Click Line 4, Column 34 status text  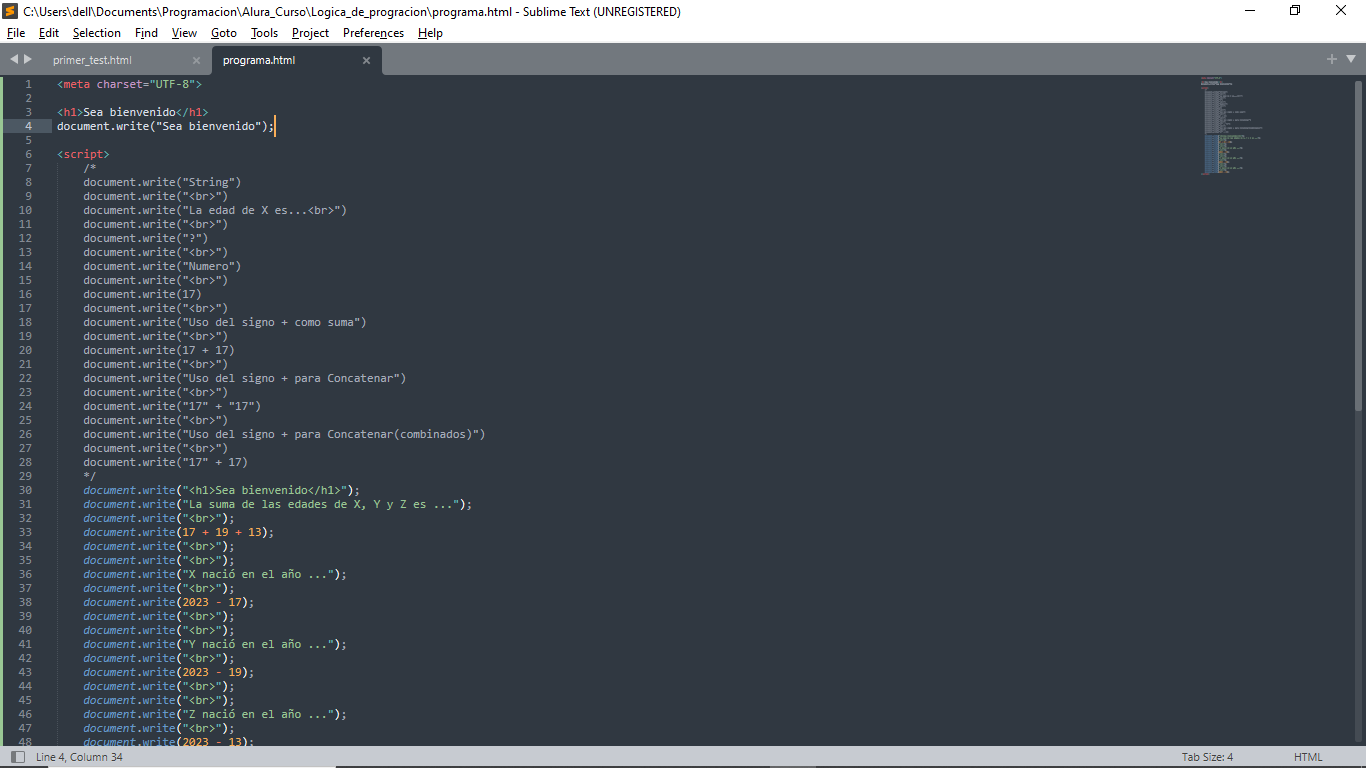click(79, 757)
